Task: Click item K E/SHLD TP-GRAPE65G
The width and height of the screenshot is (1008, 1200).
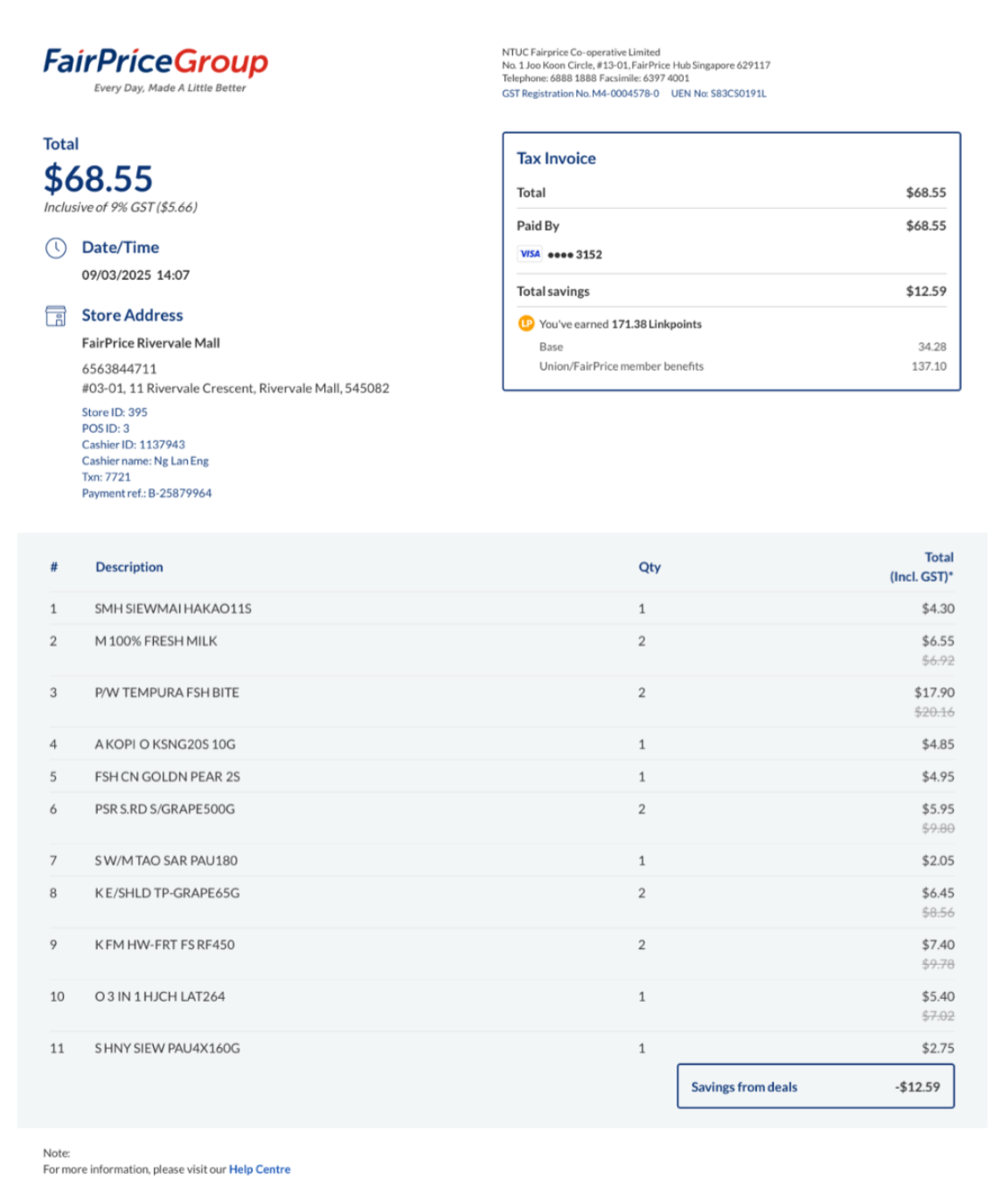Action: click(167, 892)
